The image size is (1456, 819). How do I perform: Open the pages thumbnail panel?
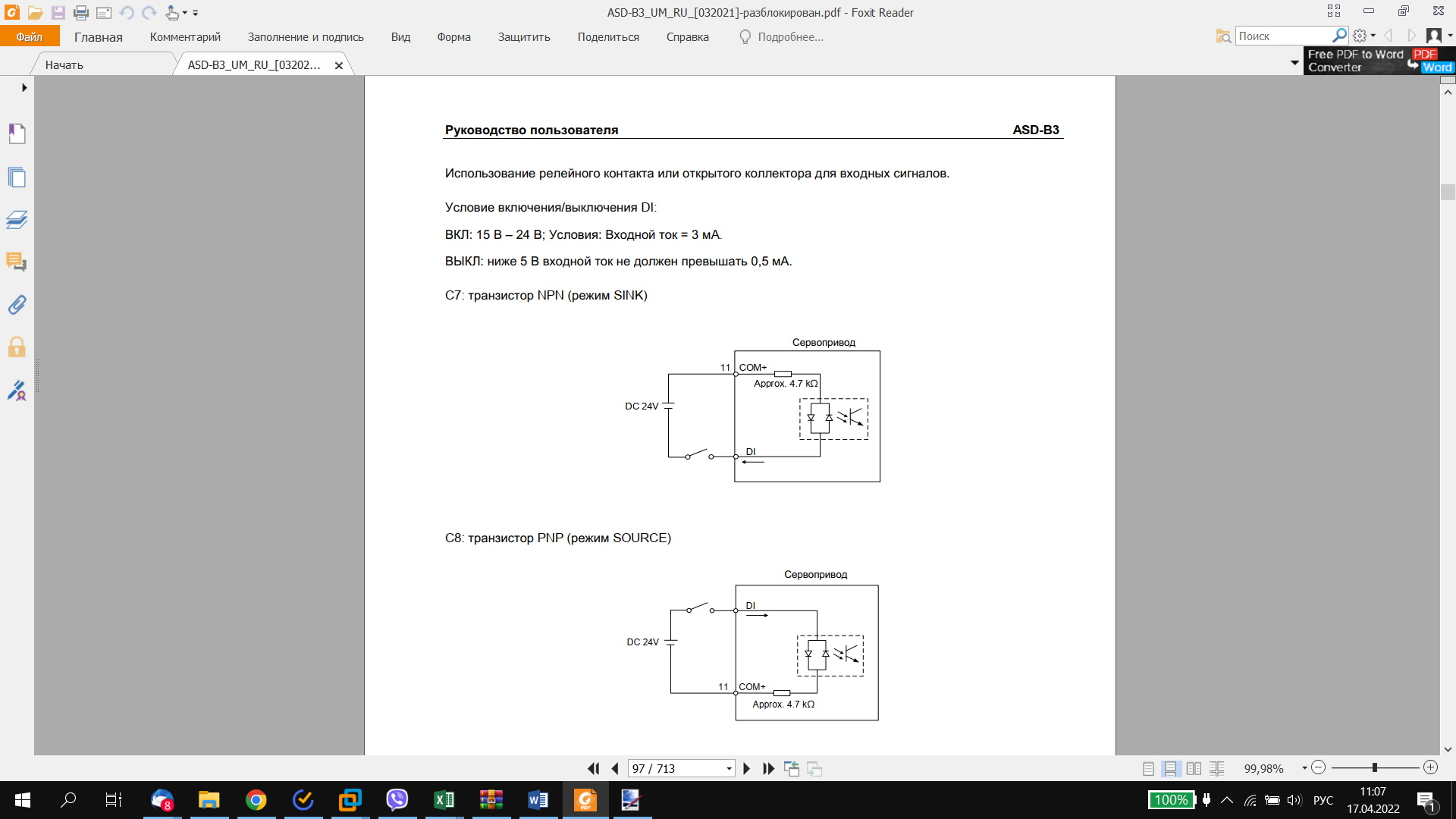pyautogui.click(x=17, y=178)
